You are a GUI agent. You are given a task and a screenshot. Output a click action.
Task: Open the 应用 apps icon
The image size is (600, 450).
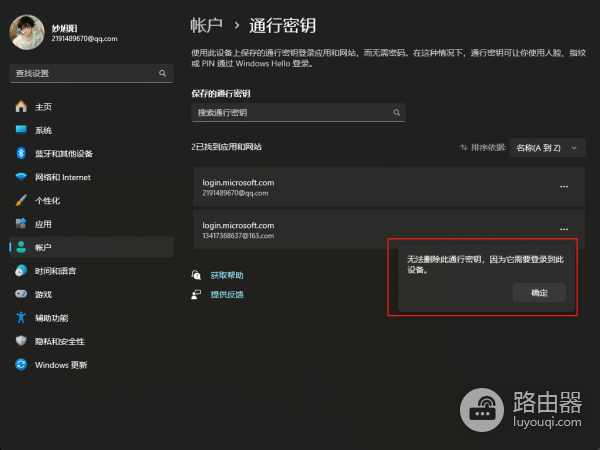[x=21, y=223]
